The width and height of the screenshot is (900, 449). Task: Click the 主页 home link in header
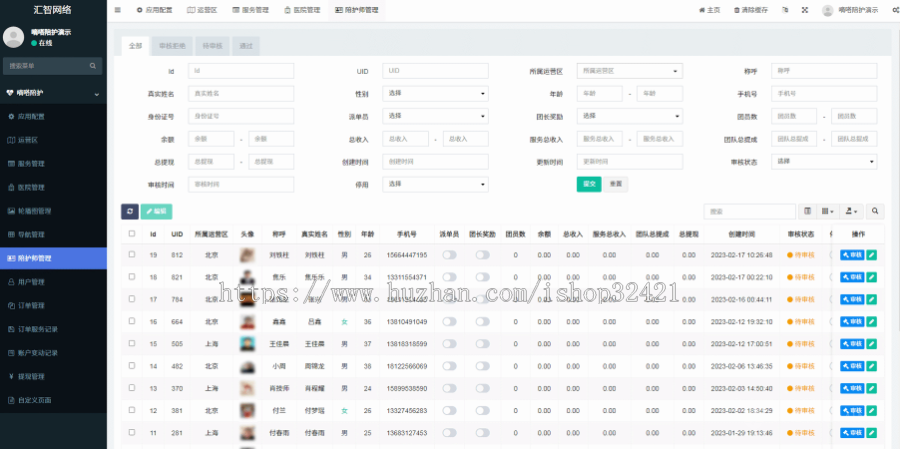(709, 10)
